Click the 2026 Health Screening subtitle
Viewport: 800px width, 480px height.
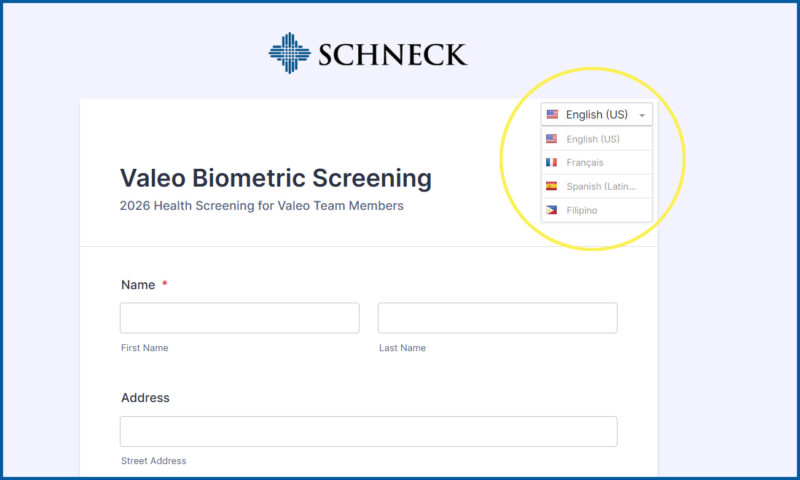coord(261,206)
